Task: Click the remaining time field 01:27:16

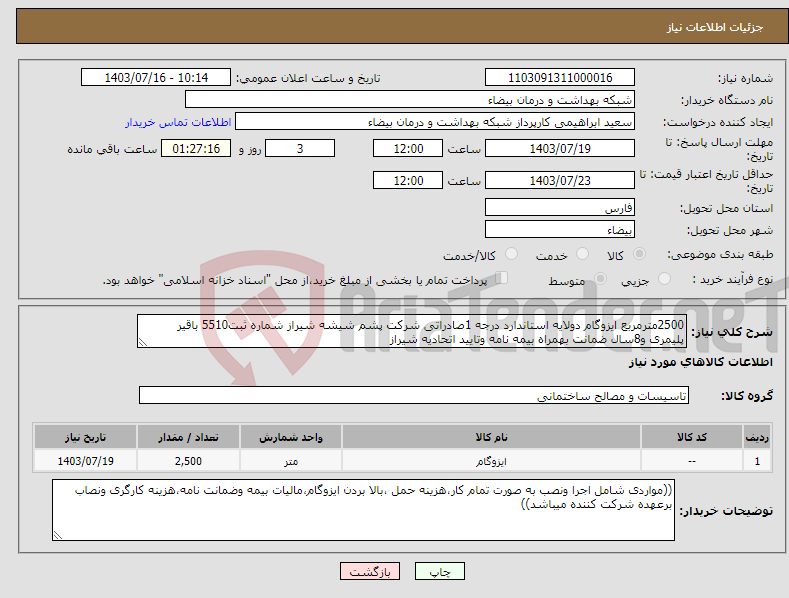Action: [196, 148]
